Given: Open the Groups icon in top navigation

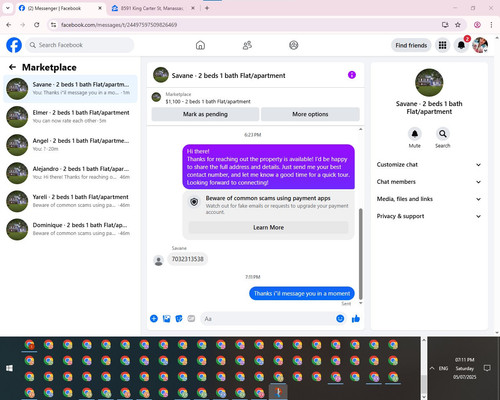Looking at the screenshot, I should (294, 45).
